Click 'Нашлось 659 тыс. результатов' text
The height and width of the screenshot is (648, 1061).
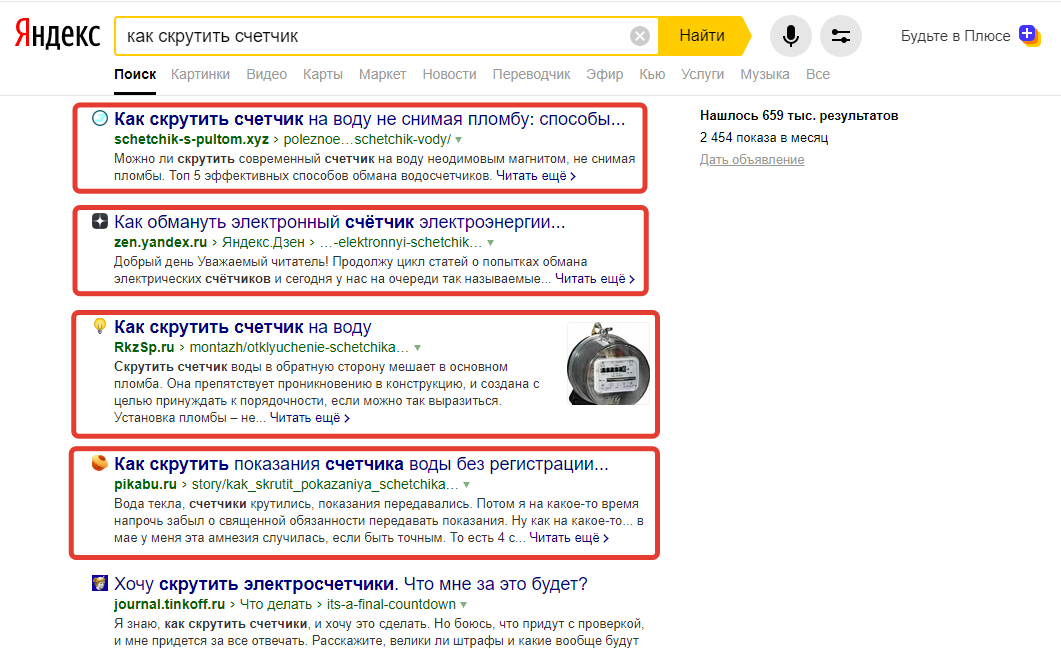point(799,116)
